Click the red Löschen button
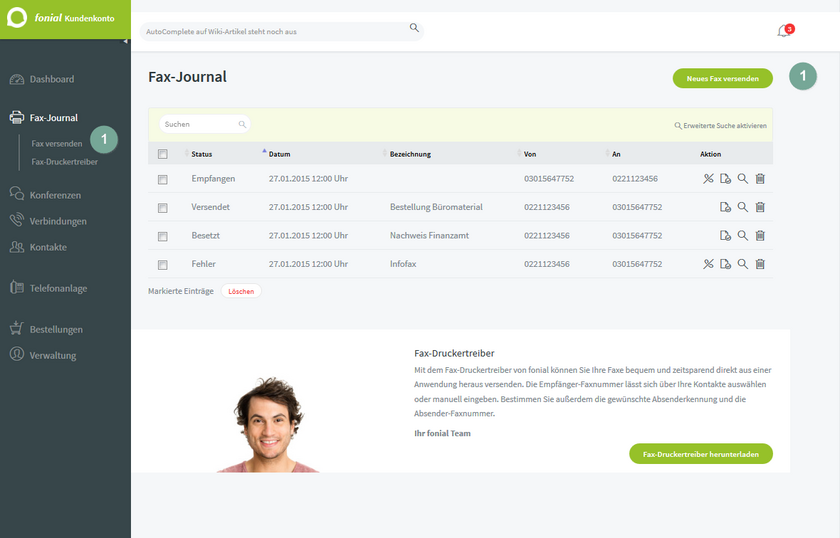 click(241, 292)
